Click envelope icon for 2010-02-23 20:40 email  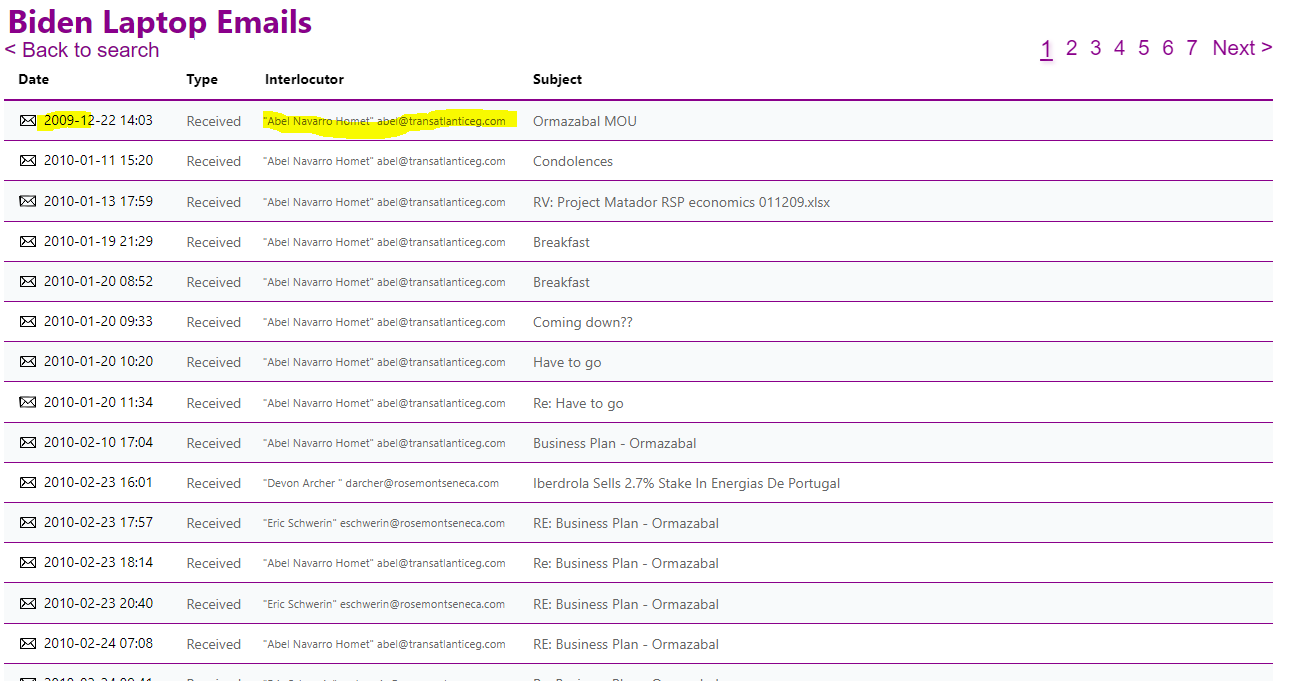click(28, 603)
